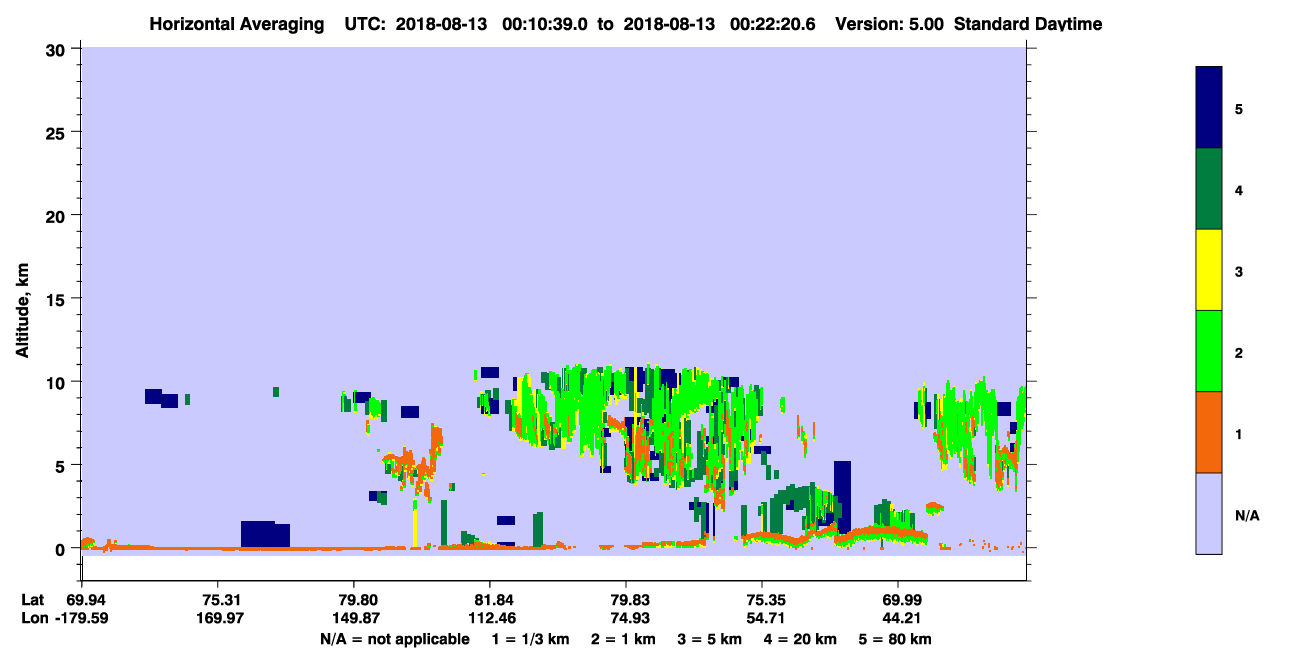Screen dimensions: 1300x667
Task: Click the 'Lon' row label
Action: [34, 618]
